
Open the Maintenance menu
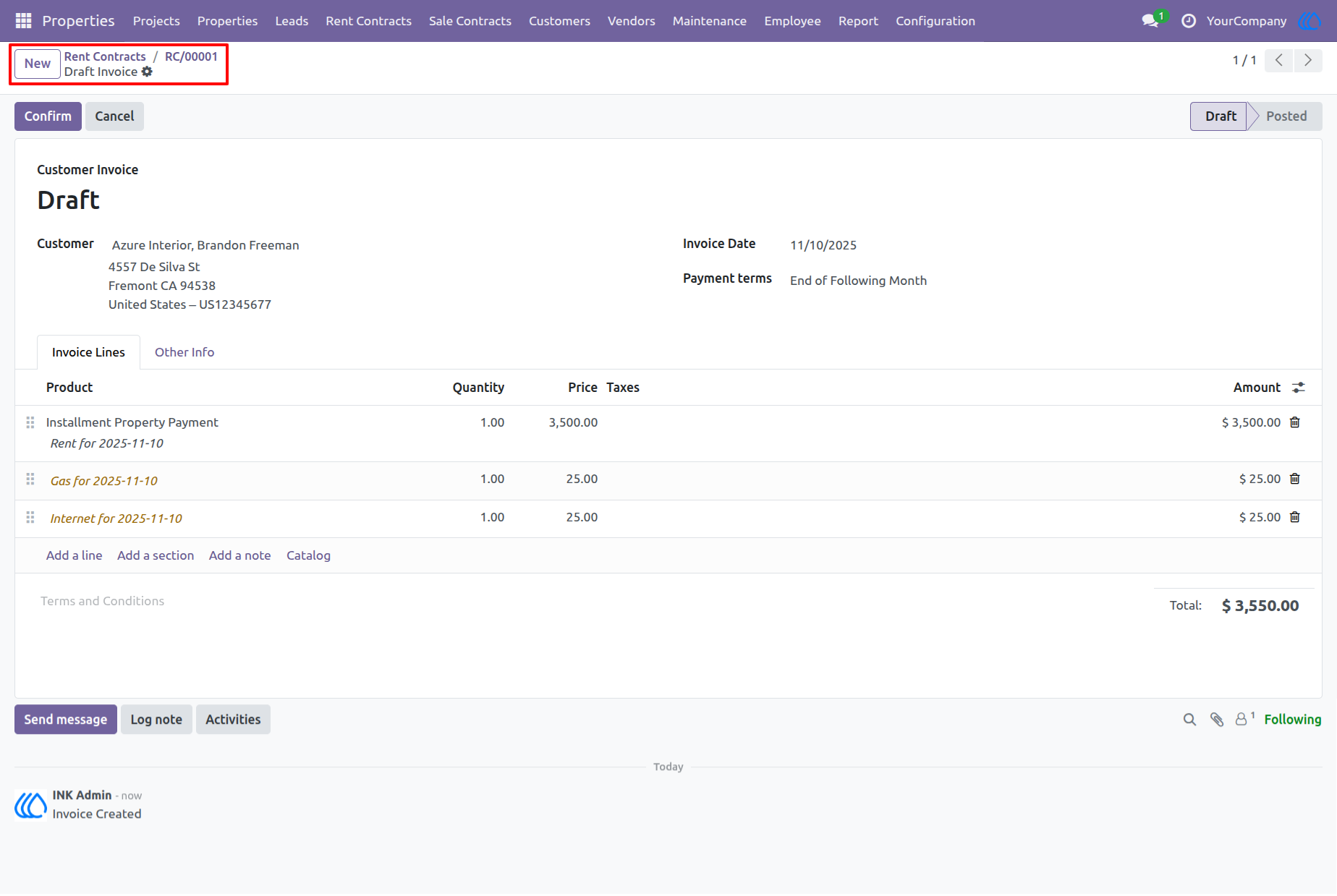tap(709, 21)
